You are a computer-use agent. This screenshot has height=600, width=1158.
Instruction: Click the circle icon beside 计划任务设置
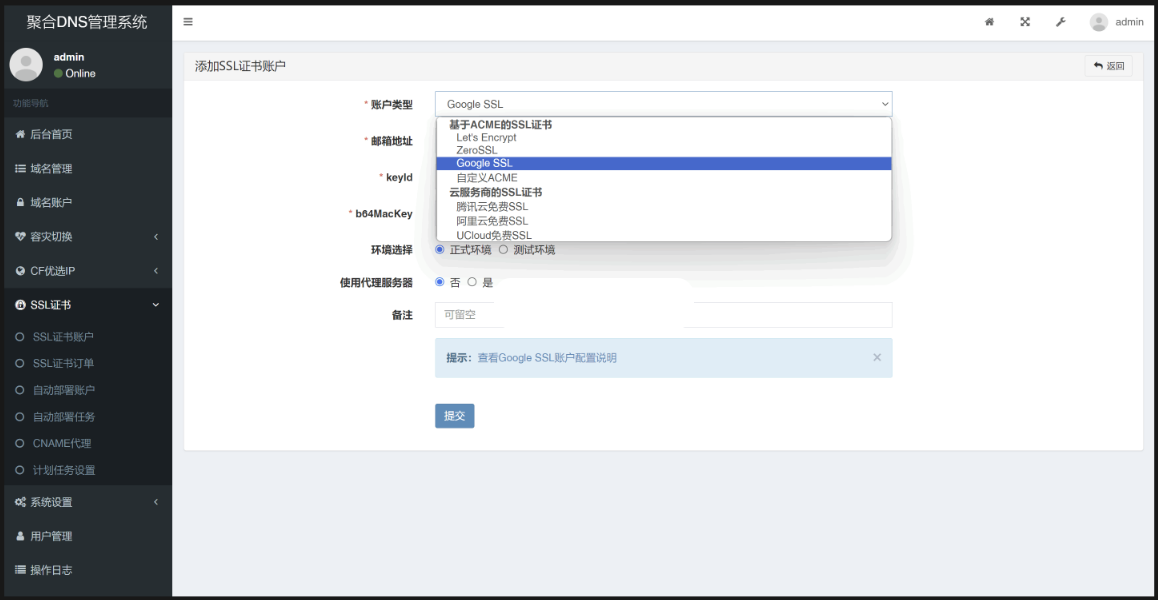(20, 470)
